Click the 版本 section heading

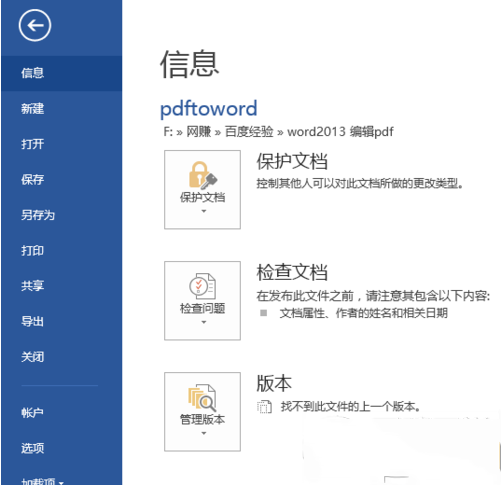point(274,383)
